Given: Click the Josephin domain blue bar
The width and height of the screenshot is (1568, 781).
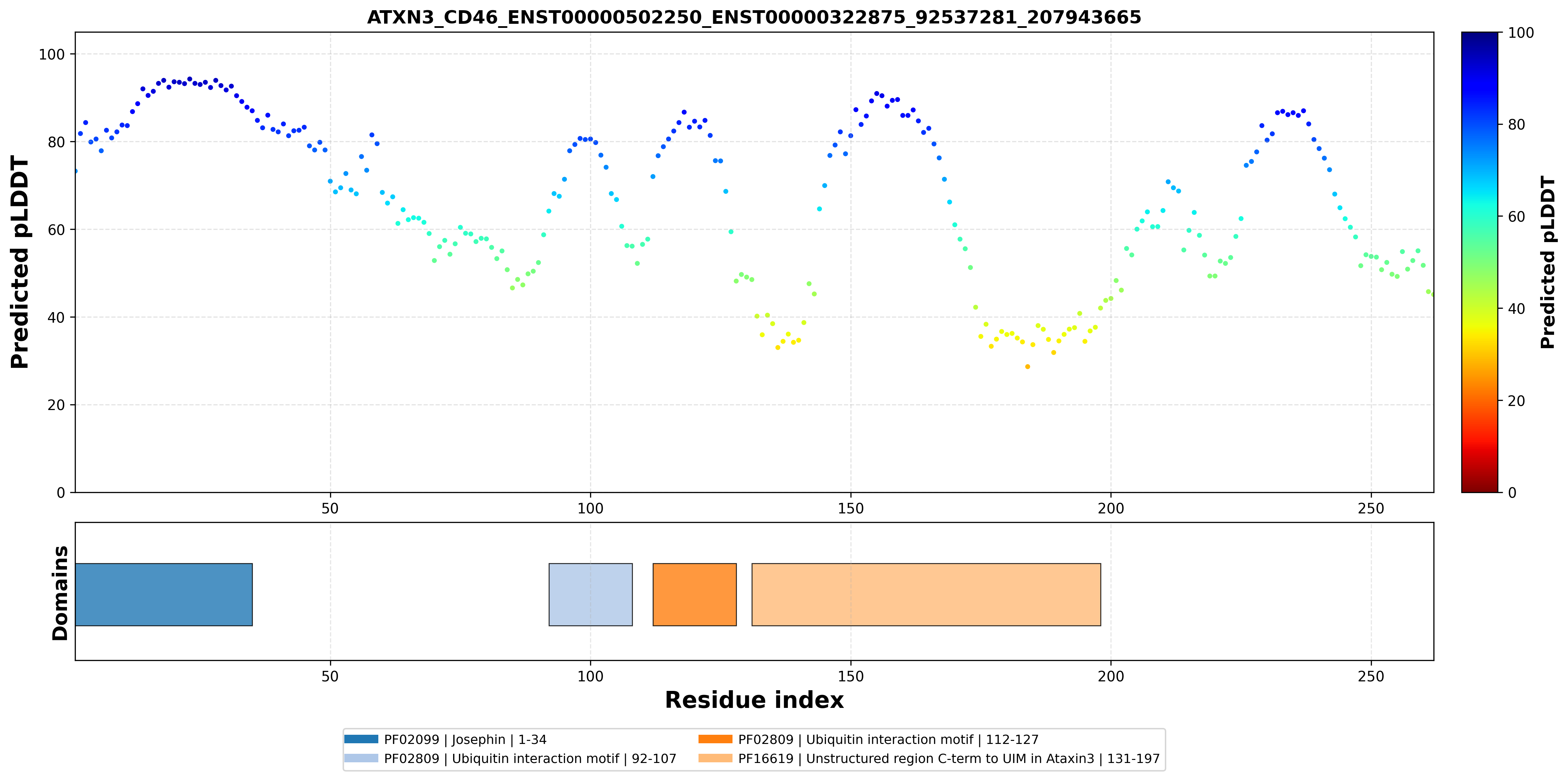Looking at the screenshot, I should pyautogui.click(x=164, y=594).
